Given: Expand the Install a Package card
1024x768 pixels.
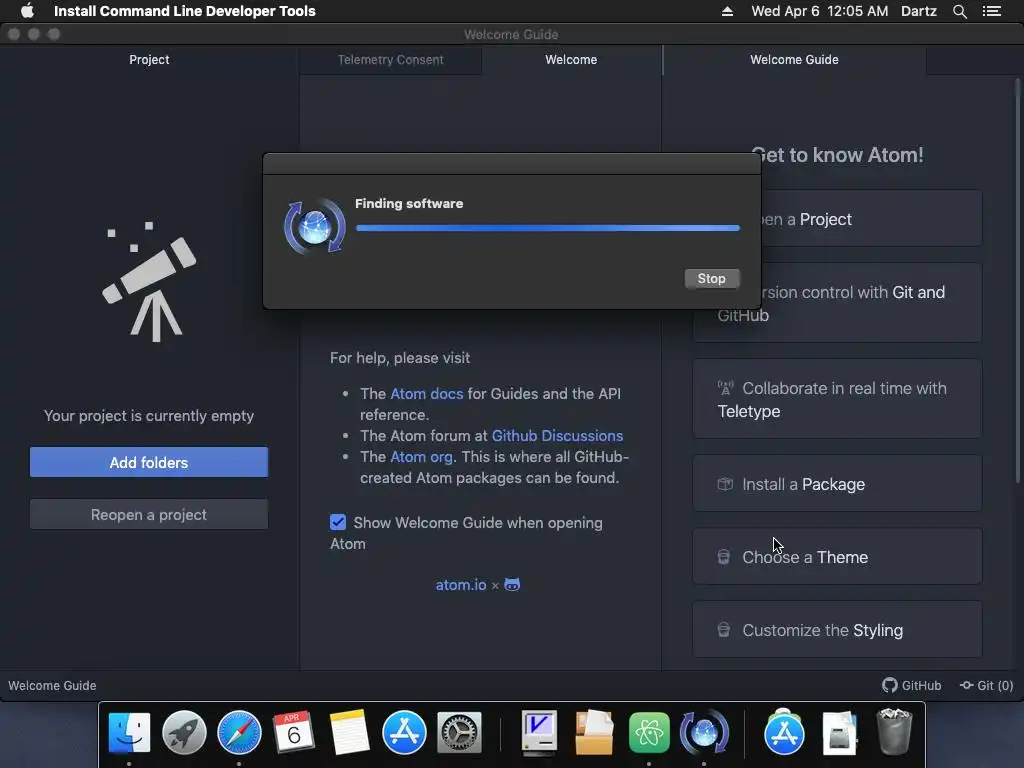Looking at the screenshot, I should tap(837, 484).
